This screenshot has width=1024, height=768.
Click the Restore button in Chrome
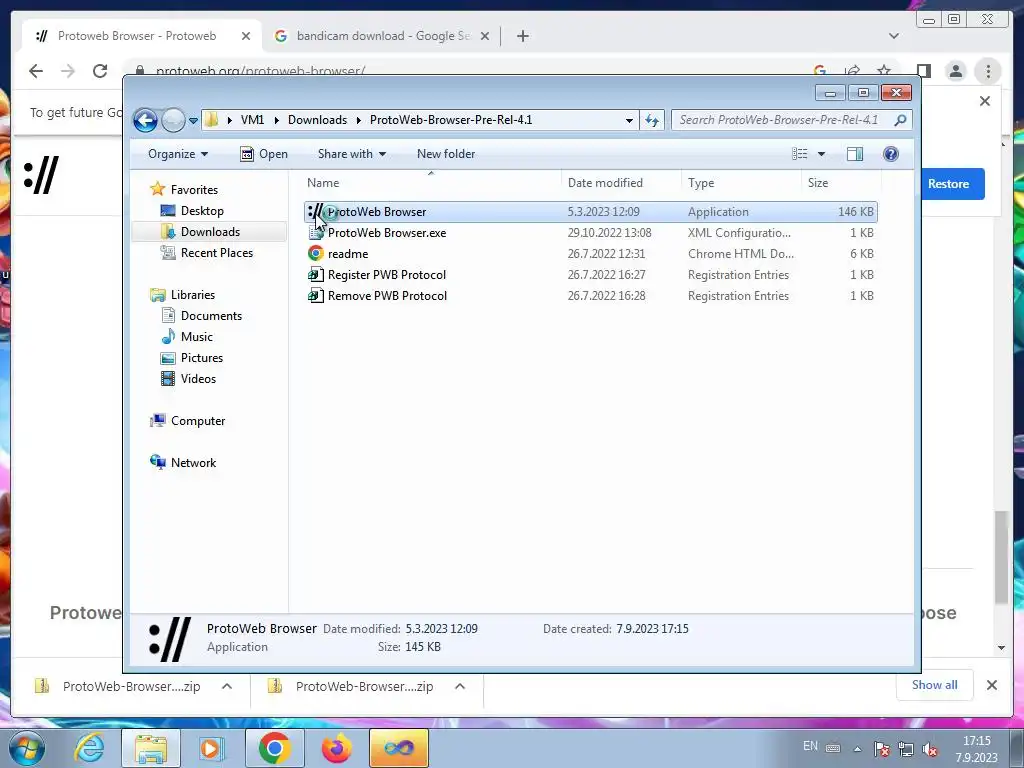[948, 184]
